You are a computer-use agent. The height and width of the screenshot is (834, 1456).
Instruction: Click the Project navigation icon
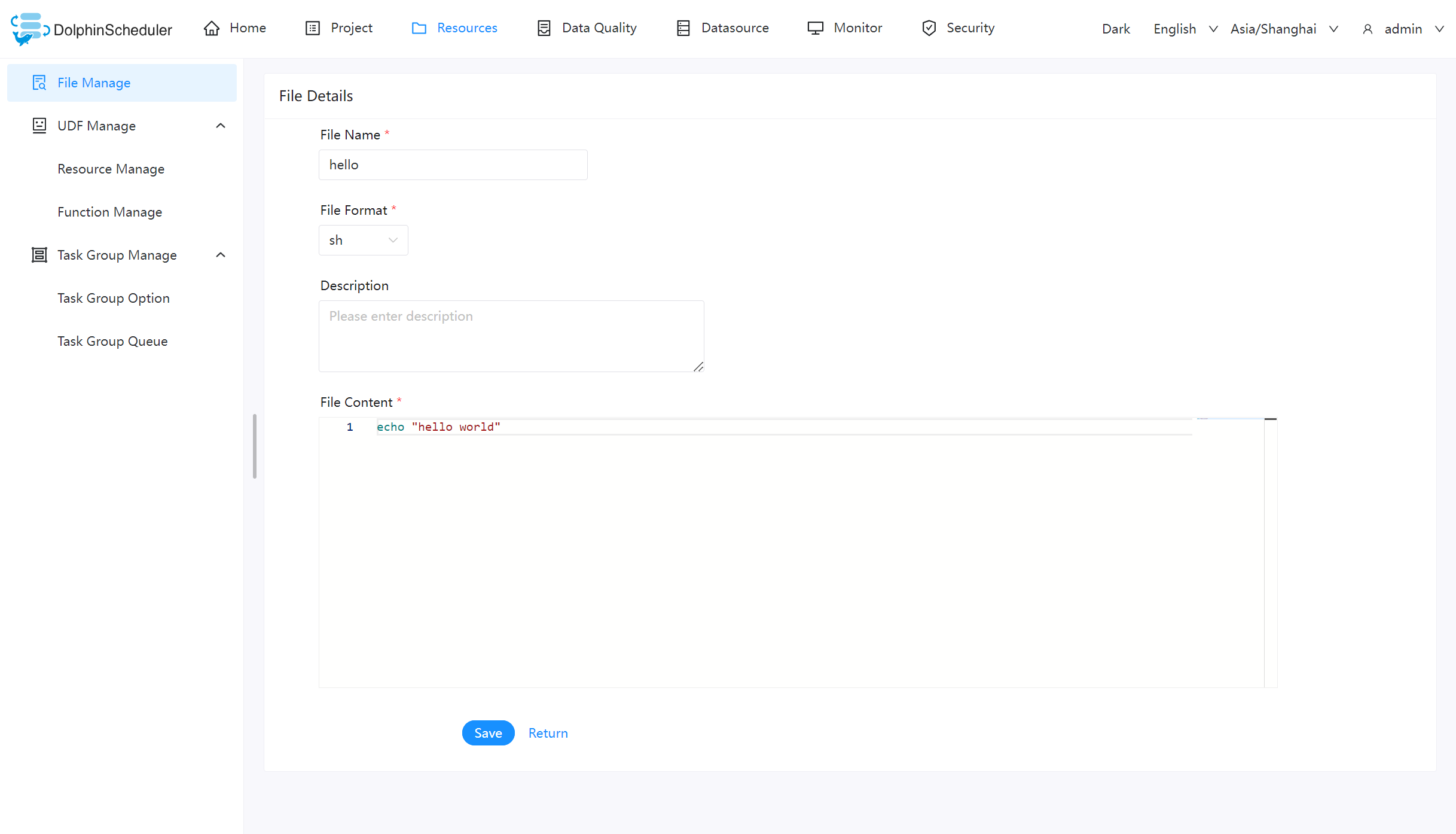pos(314,27)
